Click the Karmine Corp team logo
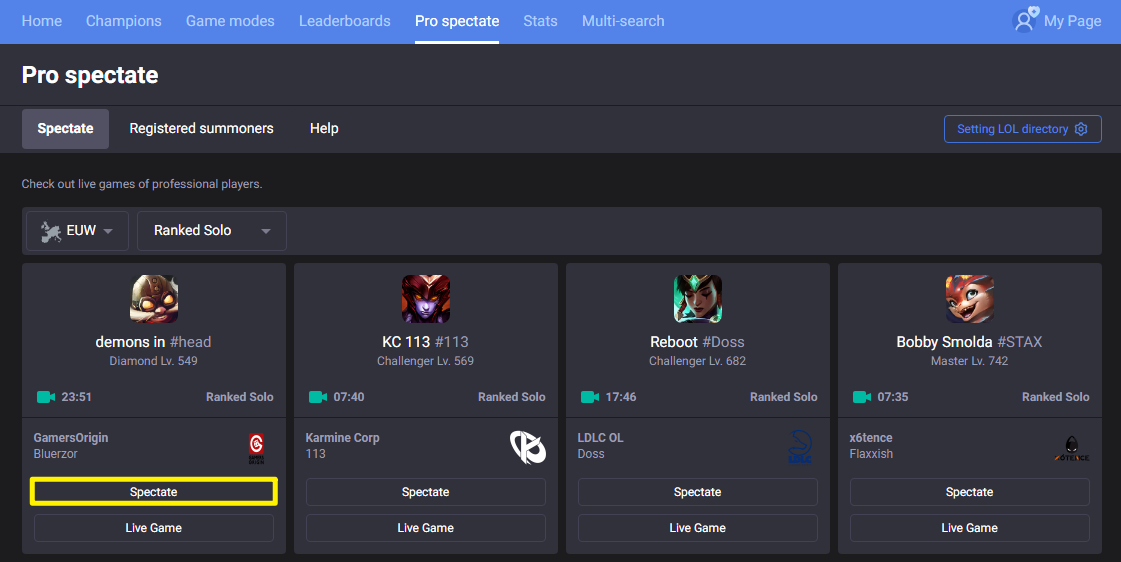Viewport: 1121px width, 562px height. [528, 447]
